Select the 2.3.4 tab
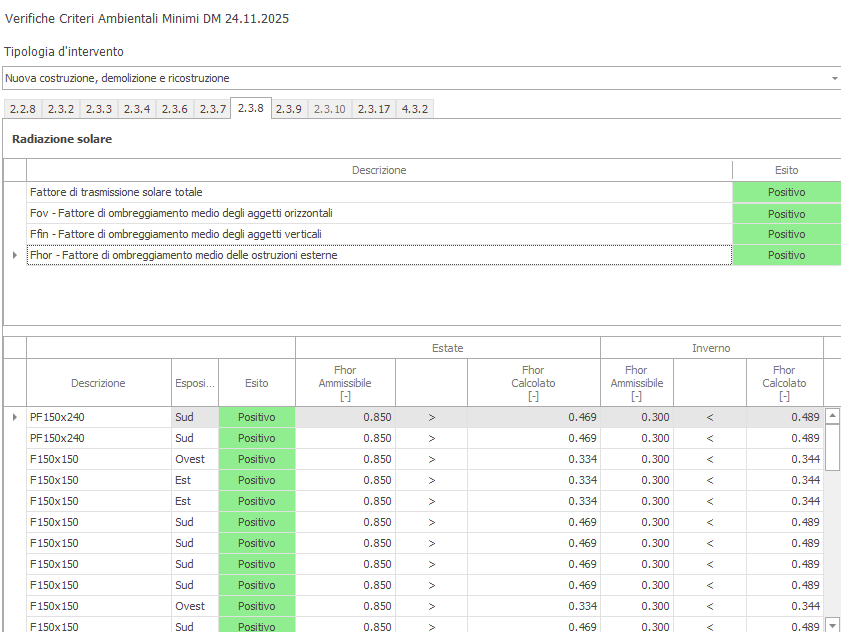This screenshot has width=841, height=632. pos(137,109)
